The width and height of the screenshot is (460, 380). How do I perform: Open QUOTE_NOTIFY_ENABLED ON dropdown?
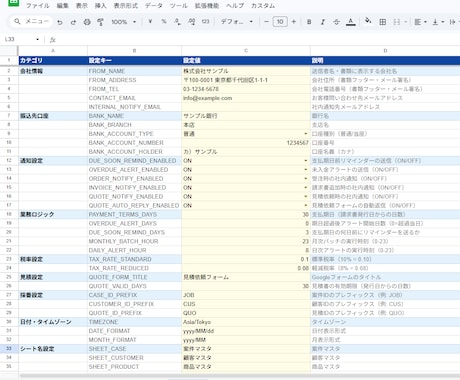click(306, 197)
